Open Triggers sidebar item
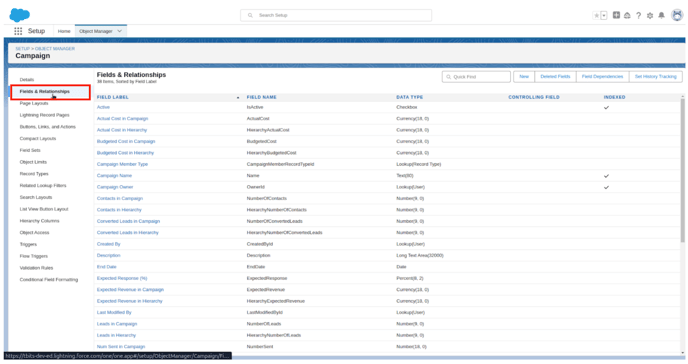Image resolution: width=688 pixels, height=364 pixels. [x=28, y=245]
